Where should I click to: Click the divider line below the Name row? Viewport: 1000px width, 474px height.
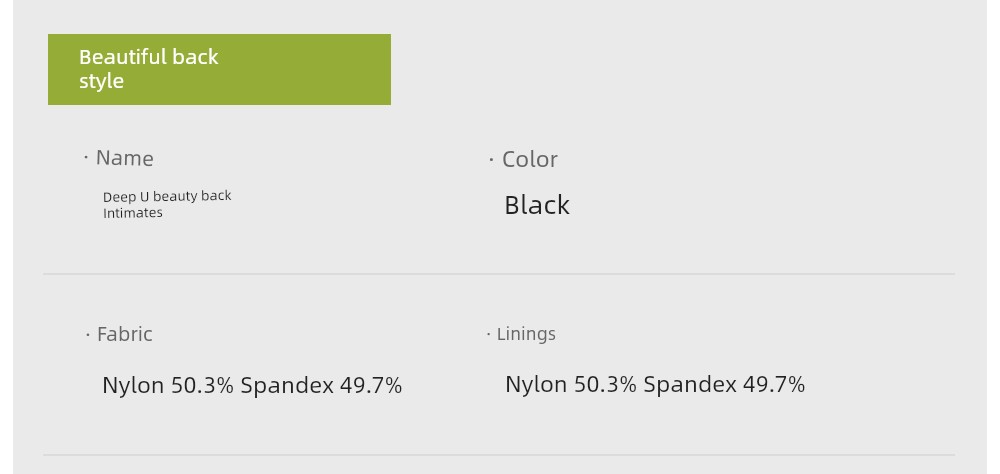click(499, 274)
